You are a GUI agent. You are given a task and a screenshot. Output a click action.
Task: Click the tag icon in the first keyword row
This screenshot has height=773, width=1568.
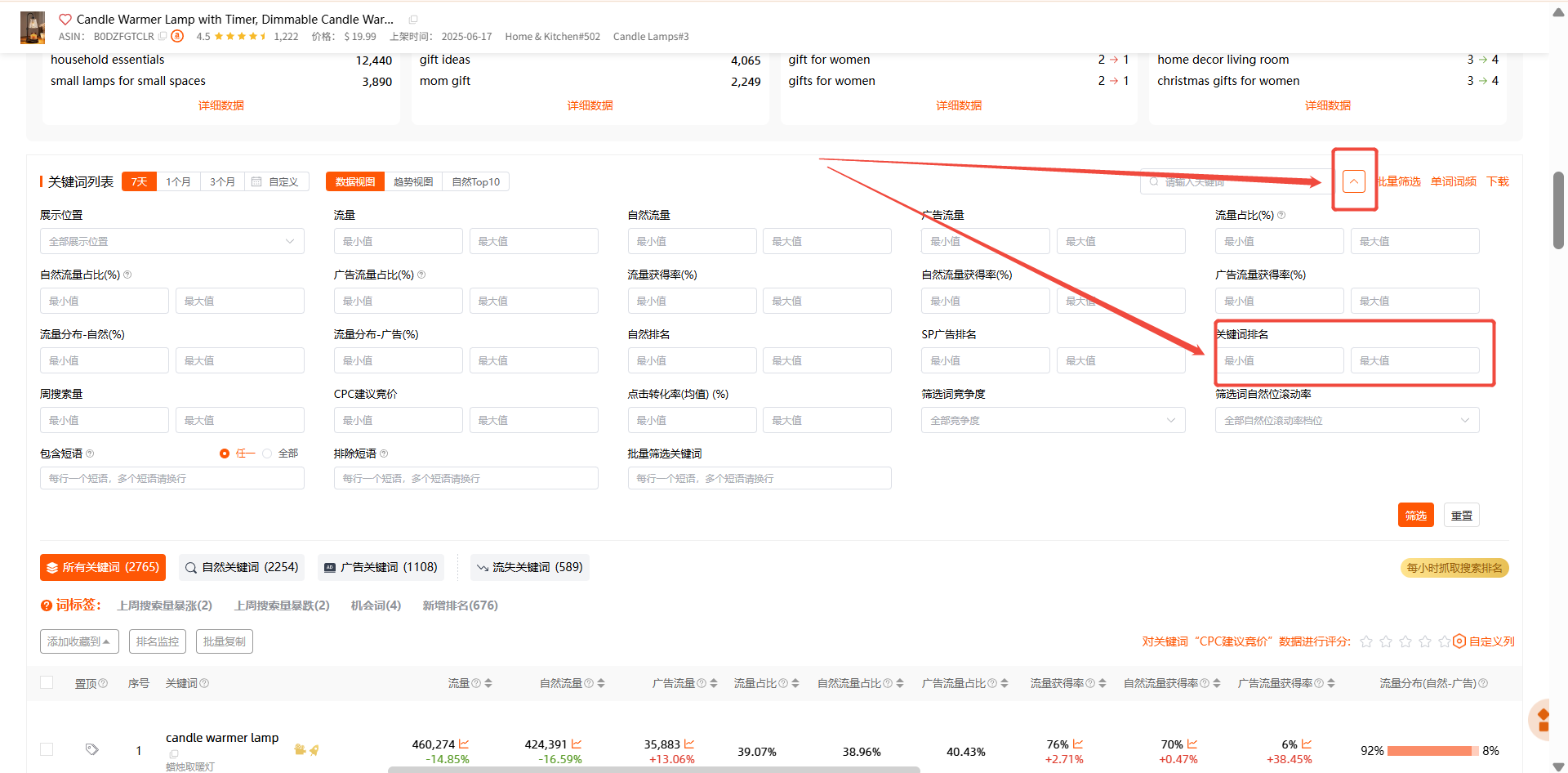coord(91,749)
